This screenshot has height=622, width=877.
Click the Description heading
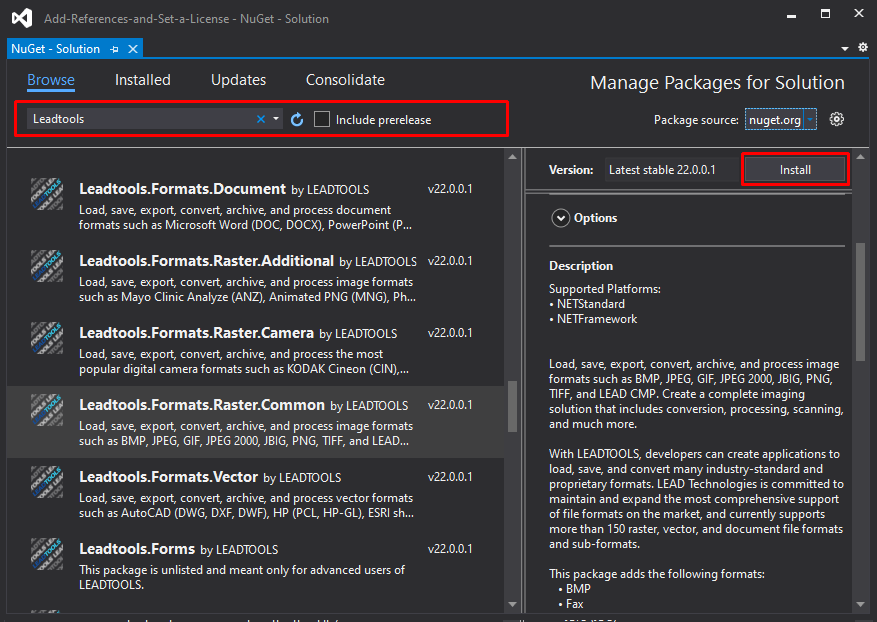[x=581, y=266]
